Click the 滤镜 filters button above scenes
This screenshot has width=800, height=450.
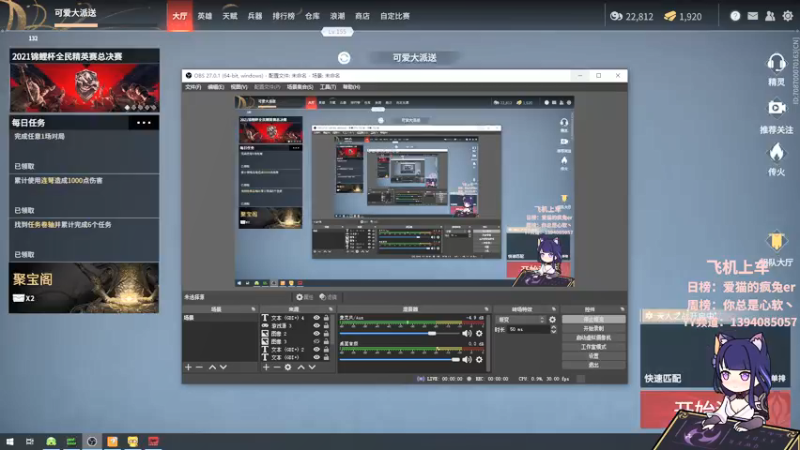coord(328,297)
